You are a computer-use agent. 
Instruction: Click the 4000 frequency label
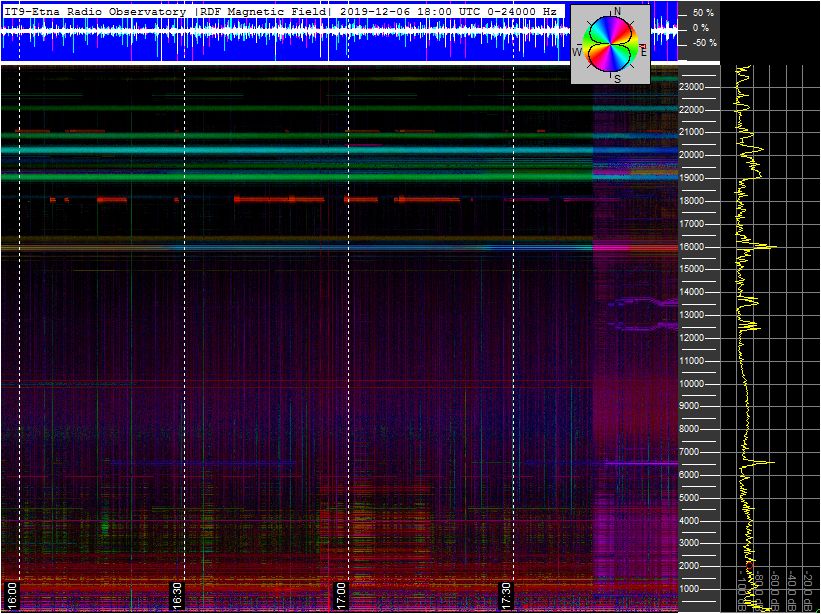(x=690, y=521)
